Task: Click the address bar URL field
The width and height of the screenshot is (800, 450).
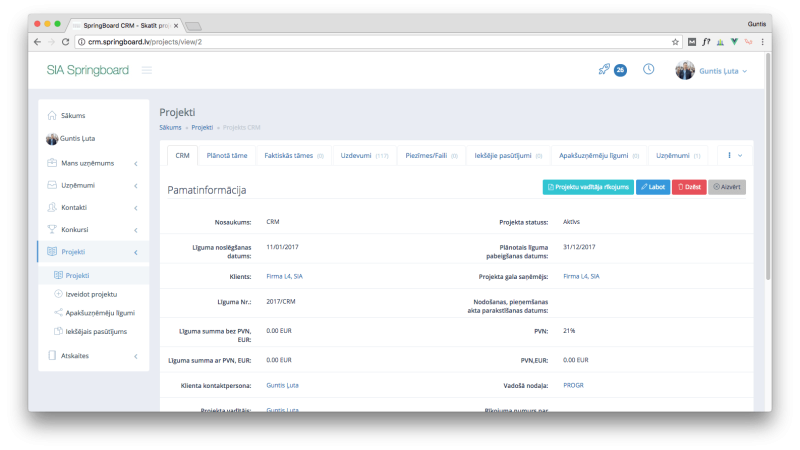Action: tap(378, 42)
